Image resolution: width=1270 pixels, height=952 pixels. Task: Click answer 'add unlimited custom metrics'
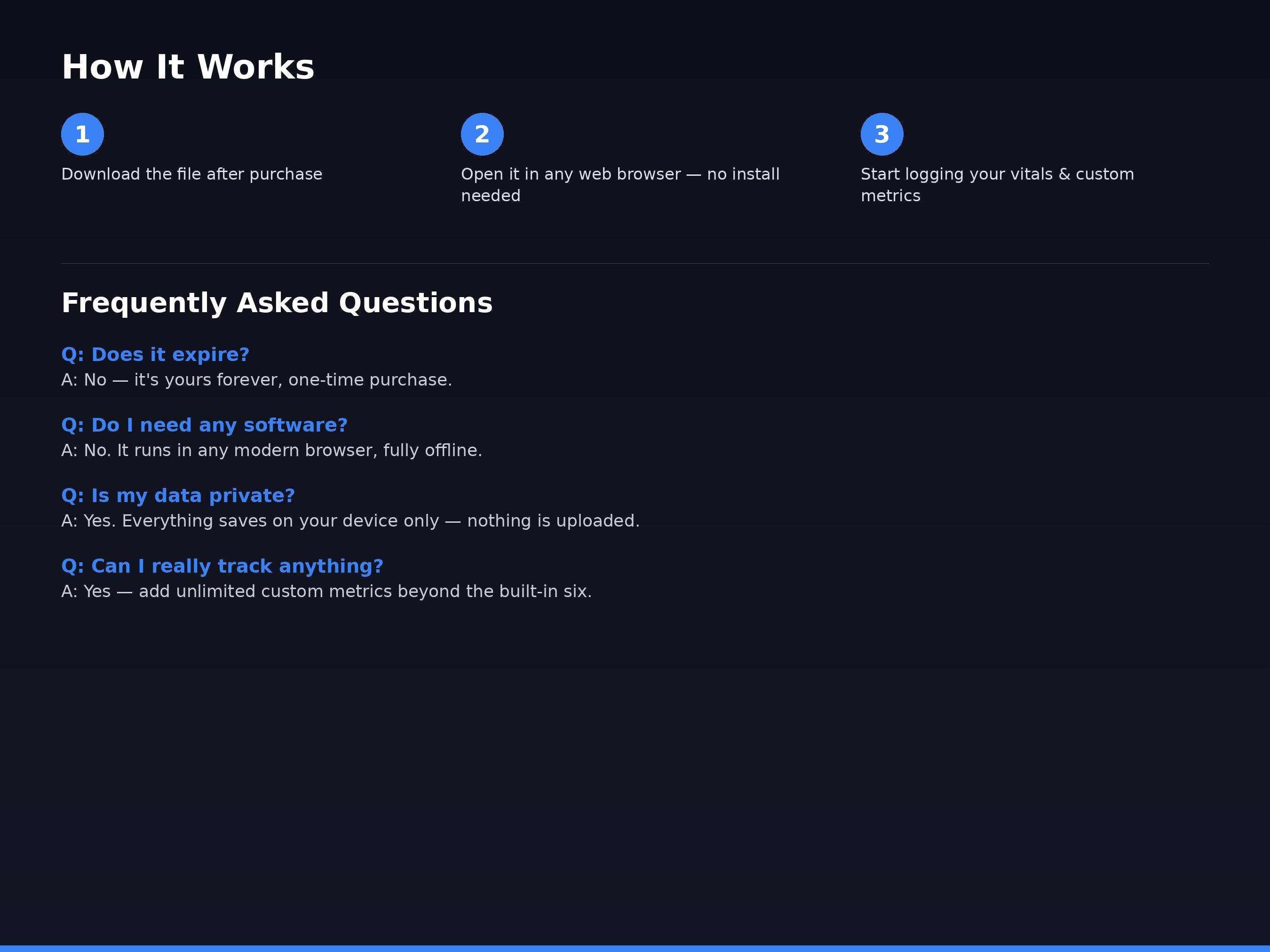[265, 591]
